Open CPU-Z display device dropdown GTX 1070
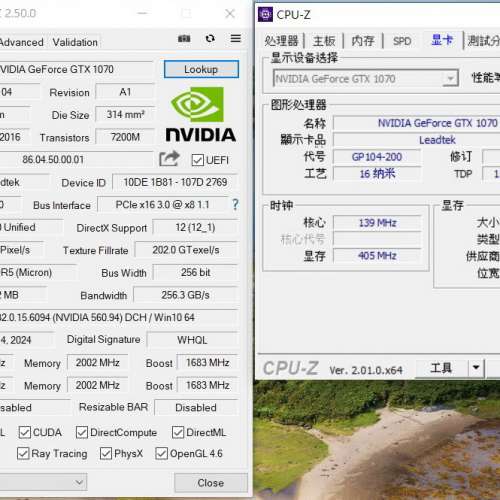Screen dimensions: 500x500 (x=365, y=78)
